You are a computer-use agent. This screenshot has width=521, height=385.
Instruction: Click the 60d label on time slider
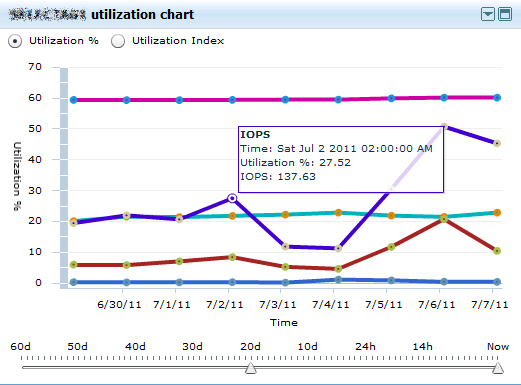point(20,347)
